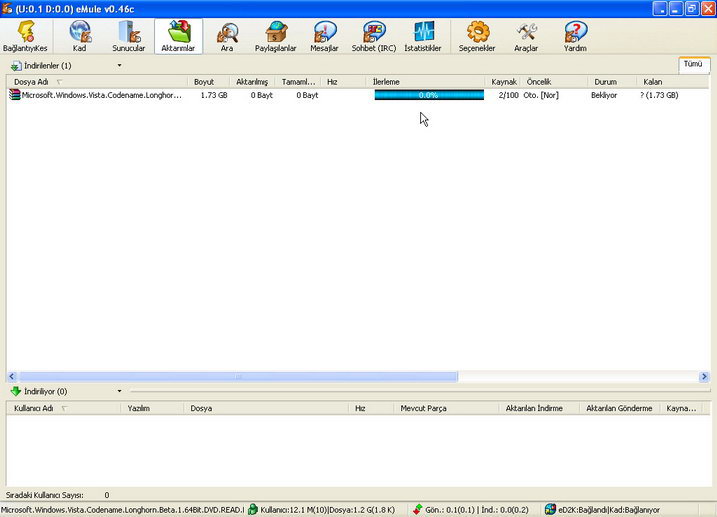717x517 pixels.
Task: Click the horizontal scrollbar thumb
Action: [238, 376]
